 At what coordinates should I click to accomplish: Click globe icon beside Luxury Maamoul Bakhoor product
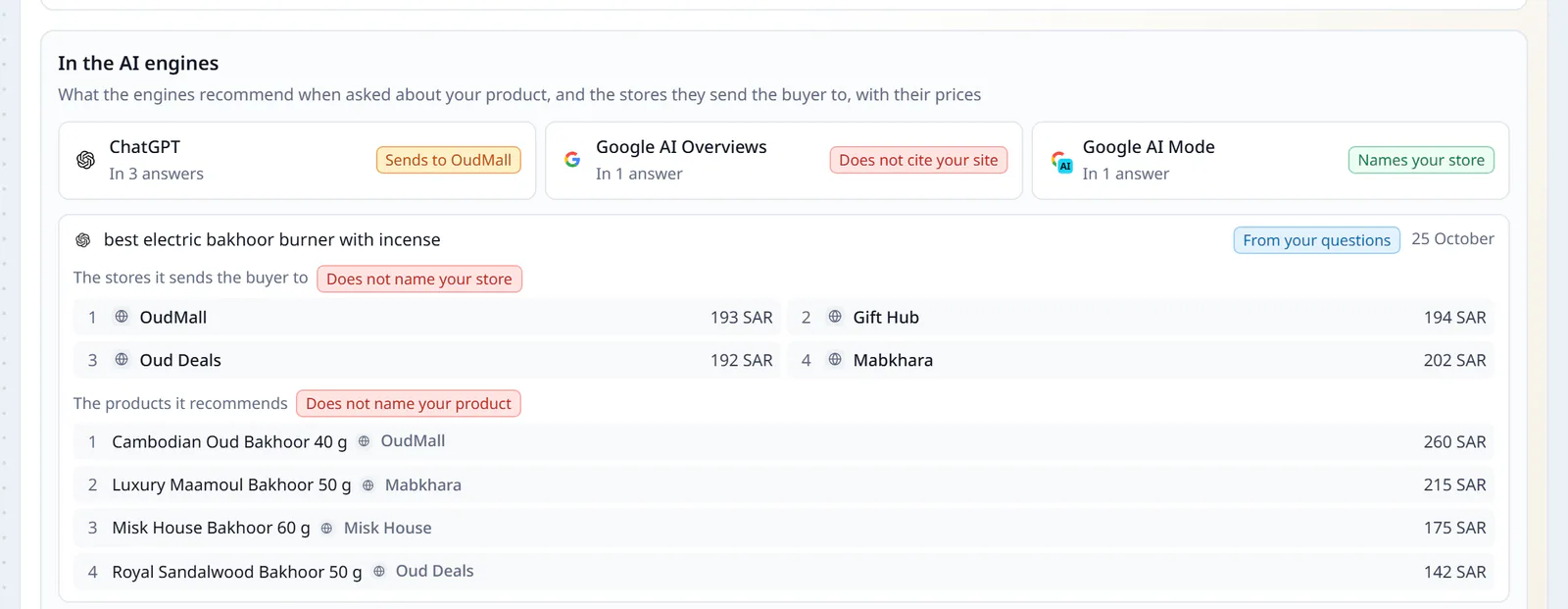(368, 485)
